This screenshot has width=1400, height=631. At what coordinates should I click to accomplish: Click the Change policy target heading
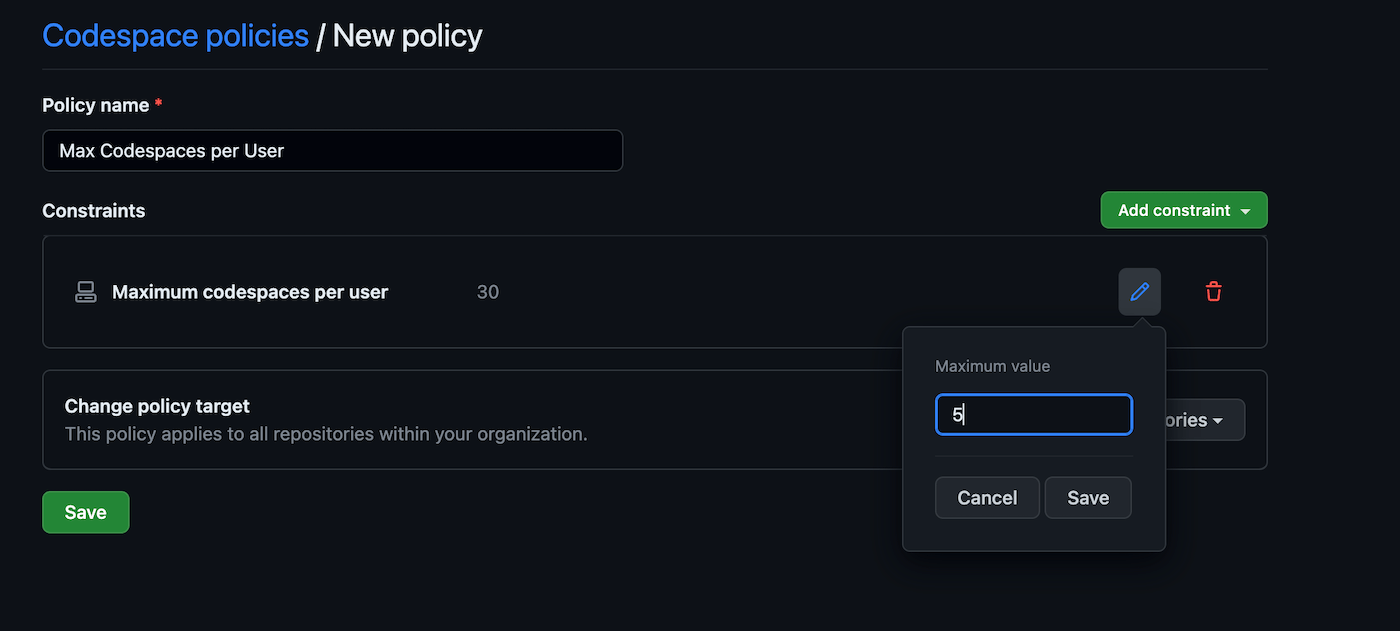(x=156, y=406)
